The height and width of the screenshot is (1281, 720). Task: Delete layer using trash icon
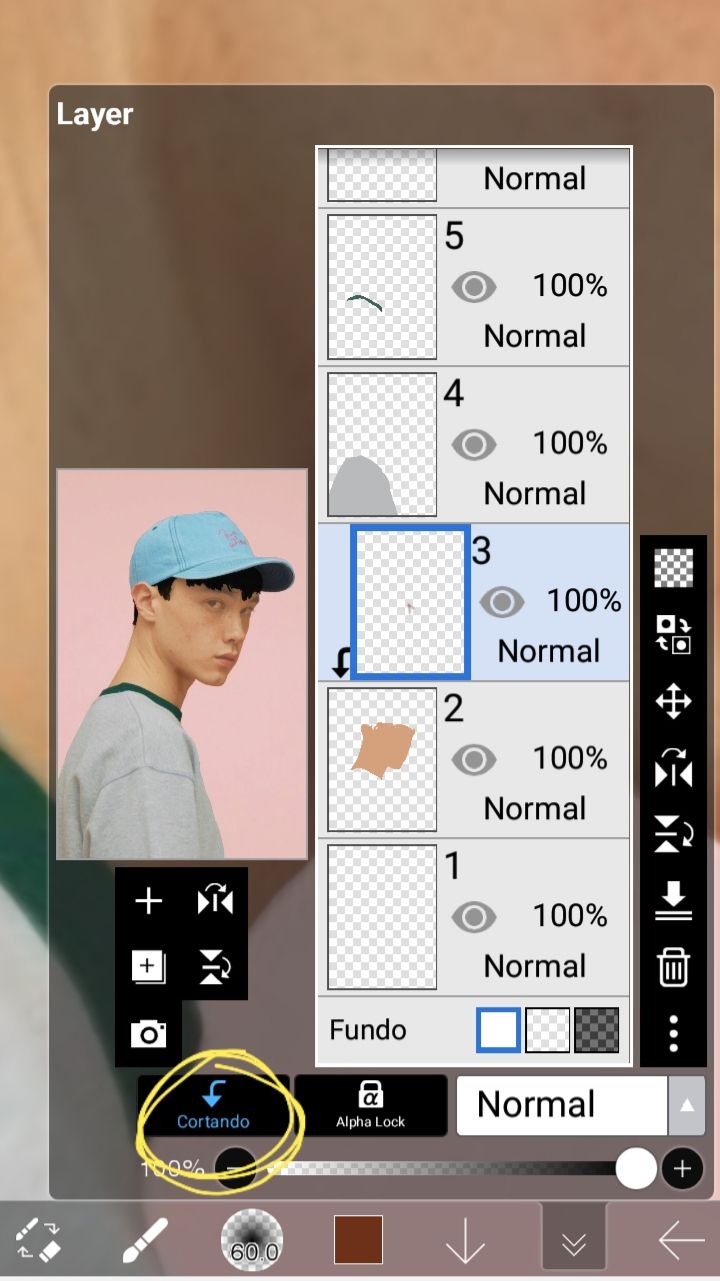tap(673, 968)
